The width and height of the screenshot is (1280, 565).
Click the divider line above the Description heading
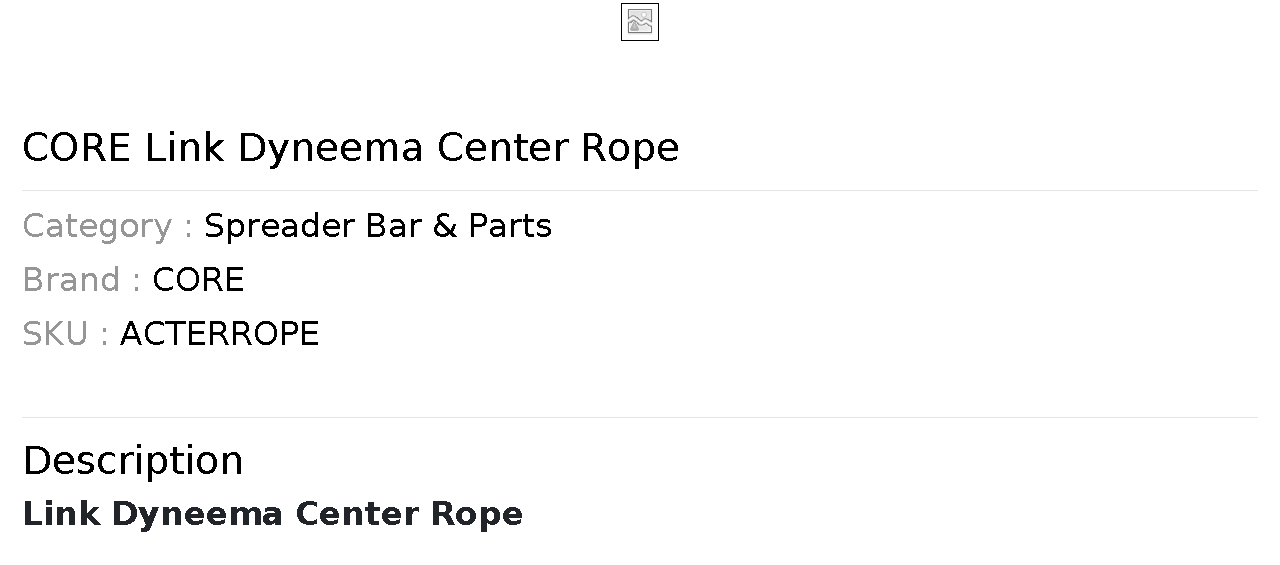[x=640, y=417]
